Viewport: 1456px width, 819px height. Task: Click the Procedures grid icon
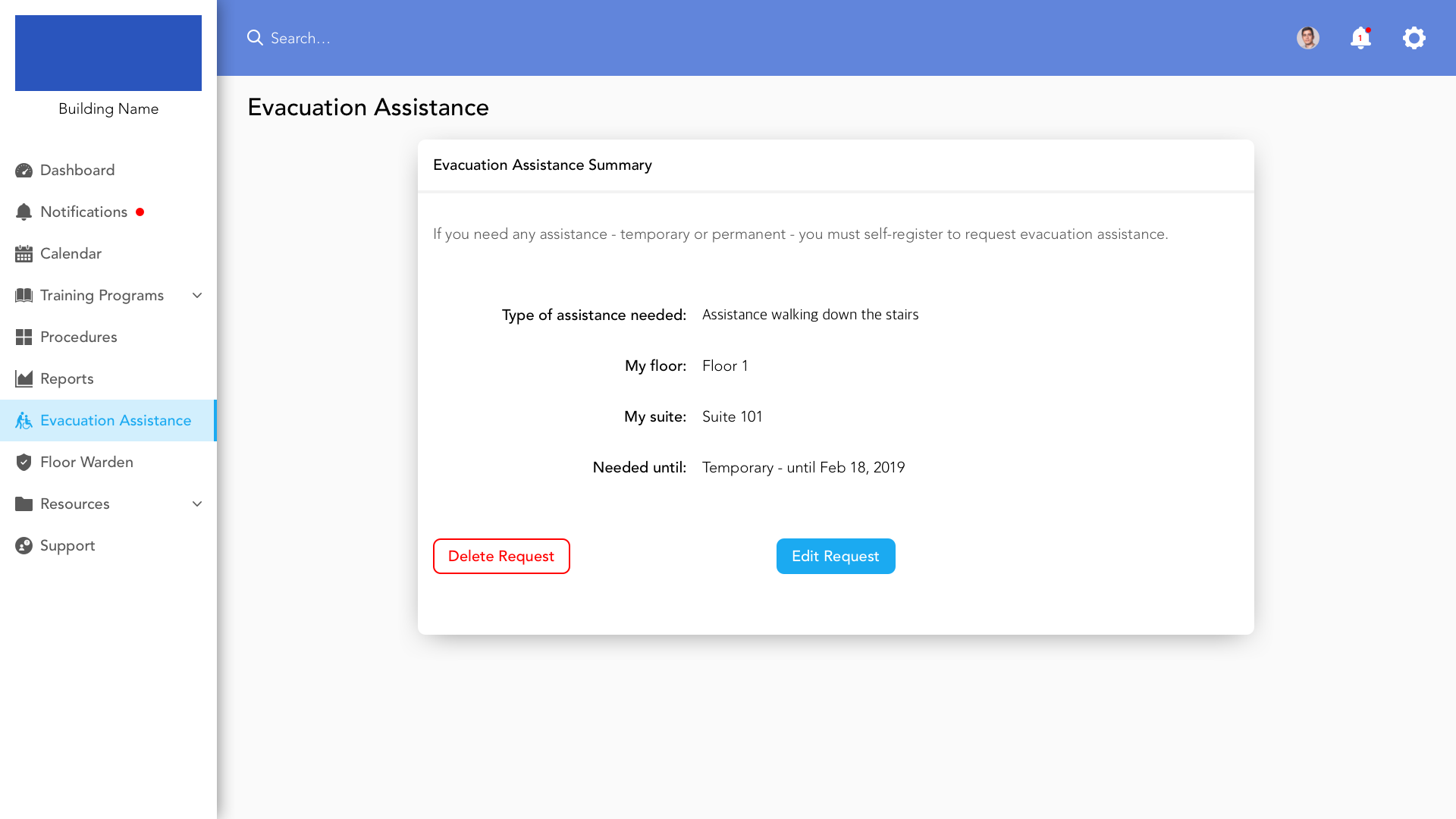(x=24, y=337)
